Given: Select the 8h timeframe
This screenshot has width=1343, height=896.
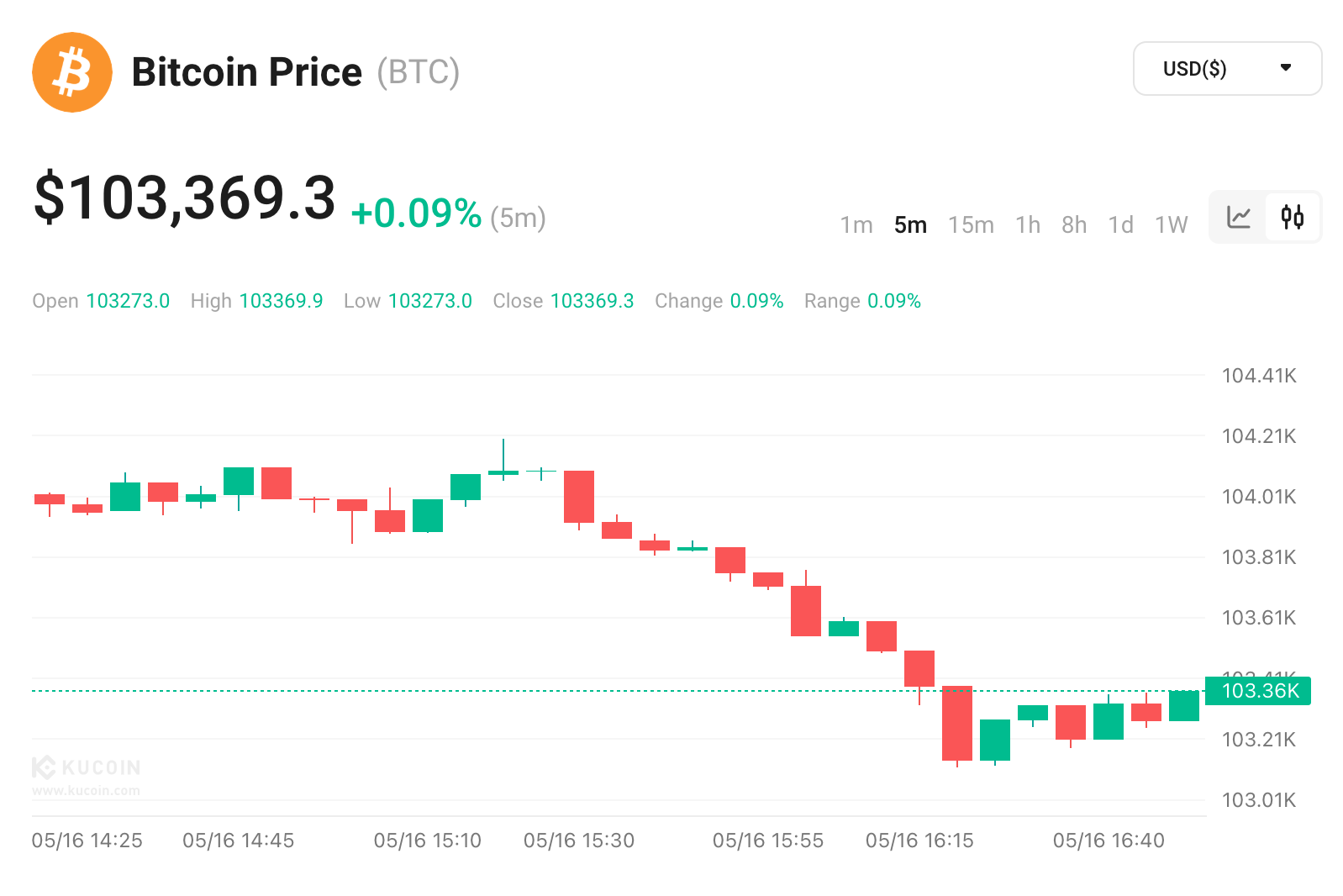Looking at the screenshot, I should 1074,225.
